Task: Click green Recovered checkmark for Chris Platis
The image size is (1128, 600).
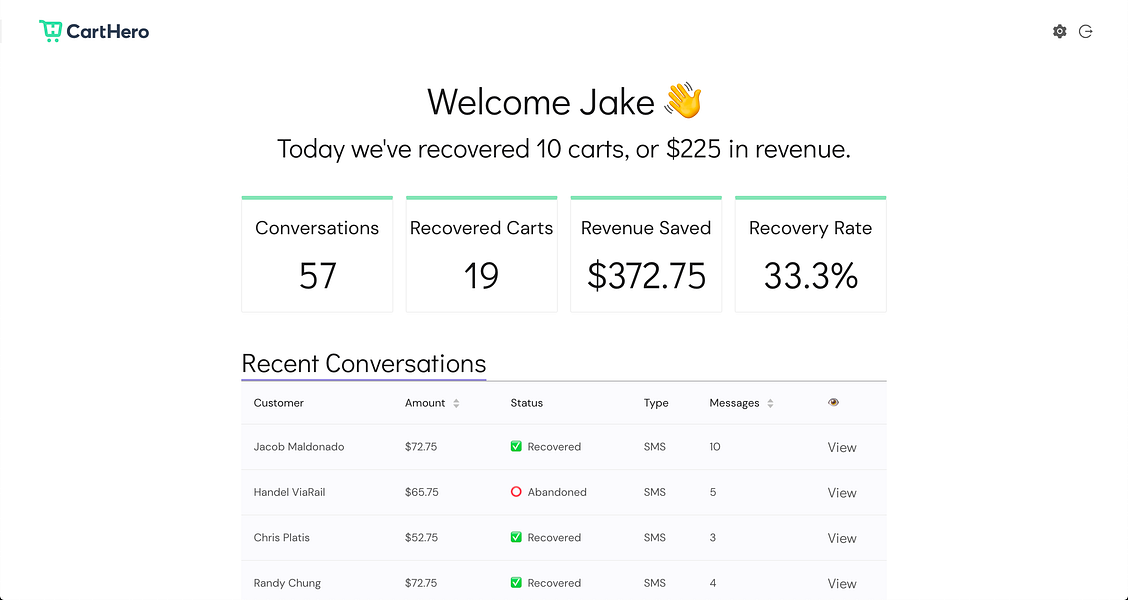Action: 516,537
